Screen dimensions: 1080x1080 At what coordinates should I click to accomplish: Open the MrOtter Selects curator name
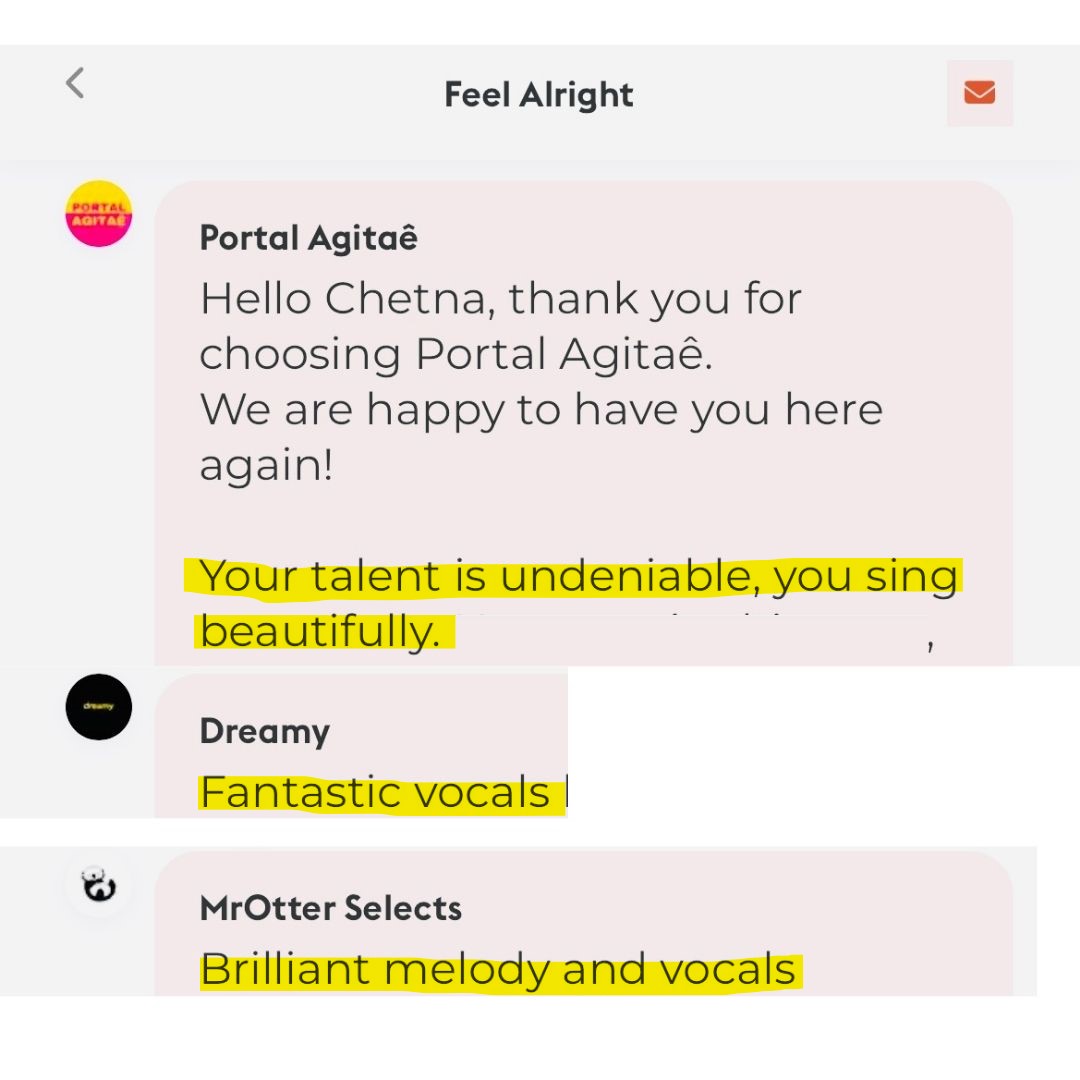[331, 908]
